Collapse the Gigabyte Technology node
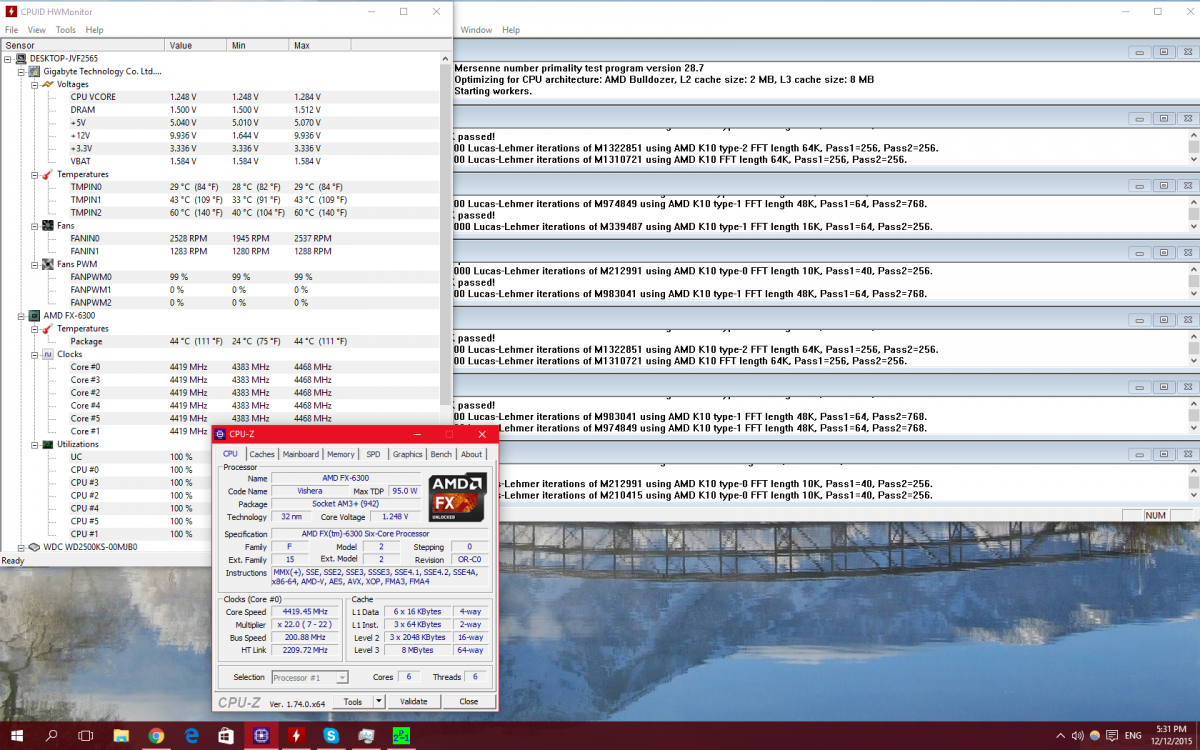Viewport: 1200px width, 750px height. point(21,71)
